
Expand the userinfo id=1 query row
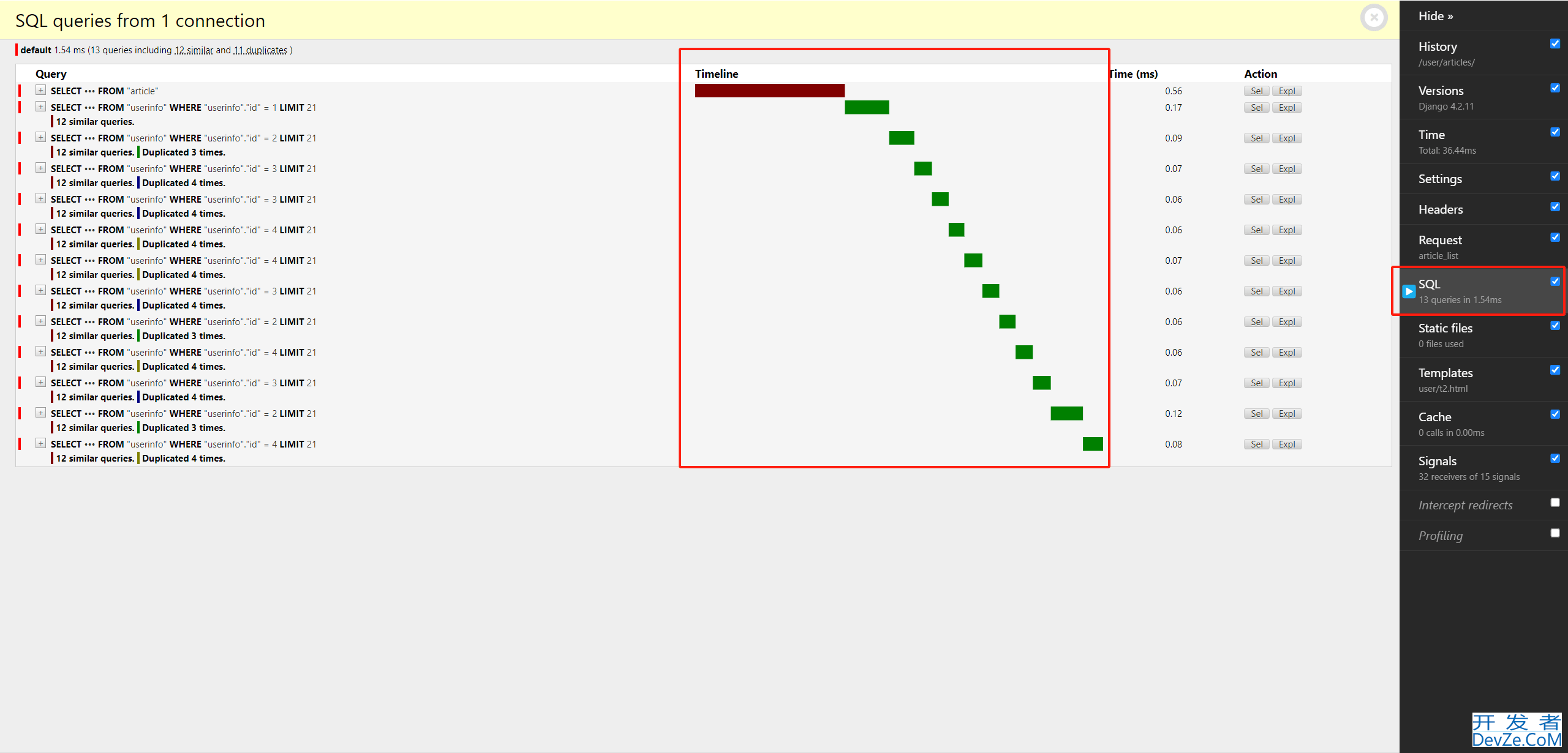pyautogui.click(x=40, y=106)
